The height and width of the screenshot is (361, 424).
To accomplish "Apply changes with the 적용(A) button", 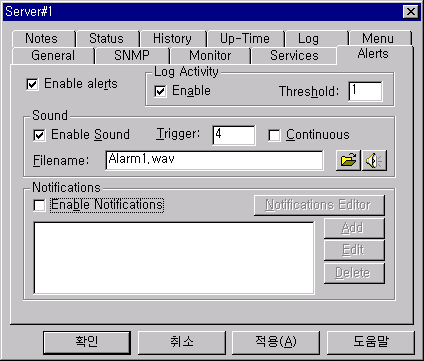I will click(x=276, y=342).
